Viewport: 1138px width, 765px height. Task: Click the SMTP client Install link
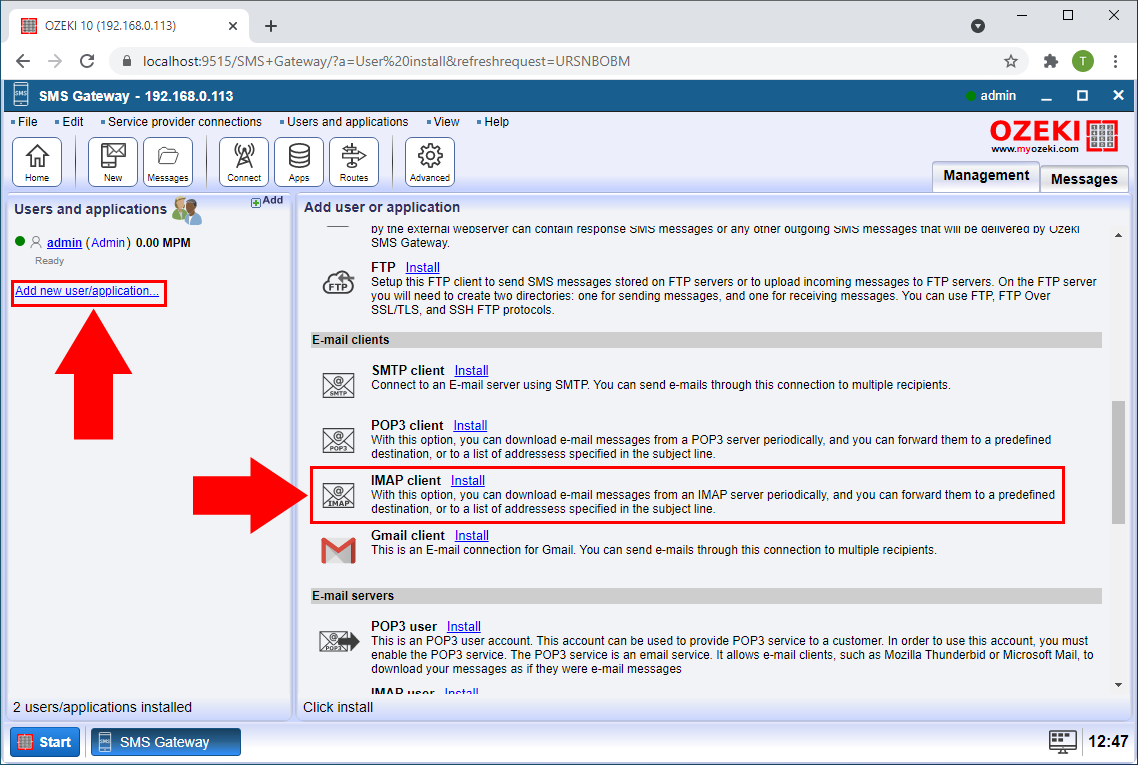click(x=471, y=370)
